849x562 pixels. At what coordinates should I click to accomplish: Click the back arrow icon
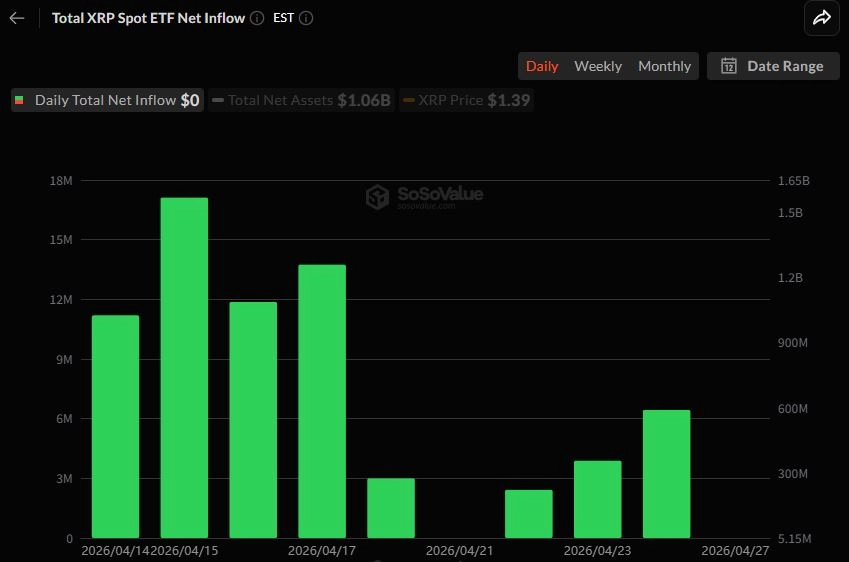click(17, 18)
